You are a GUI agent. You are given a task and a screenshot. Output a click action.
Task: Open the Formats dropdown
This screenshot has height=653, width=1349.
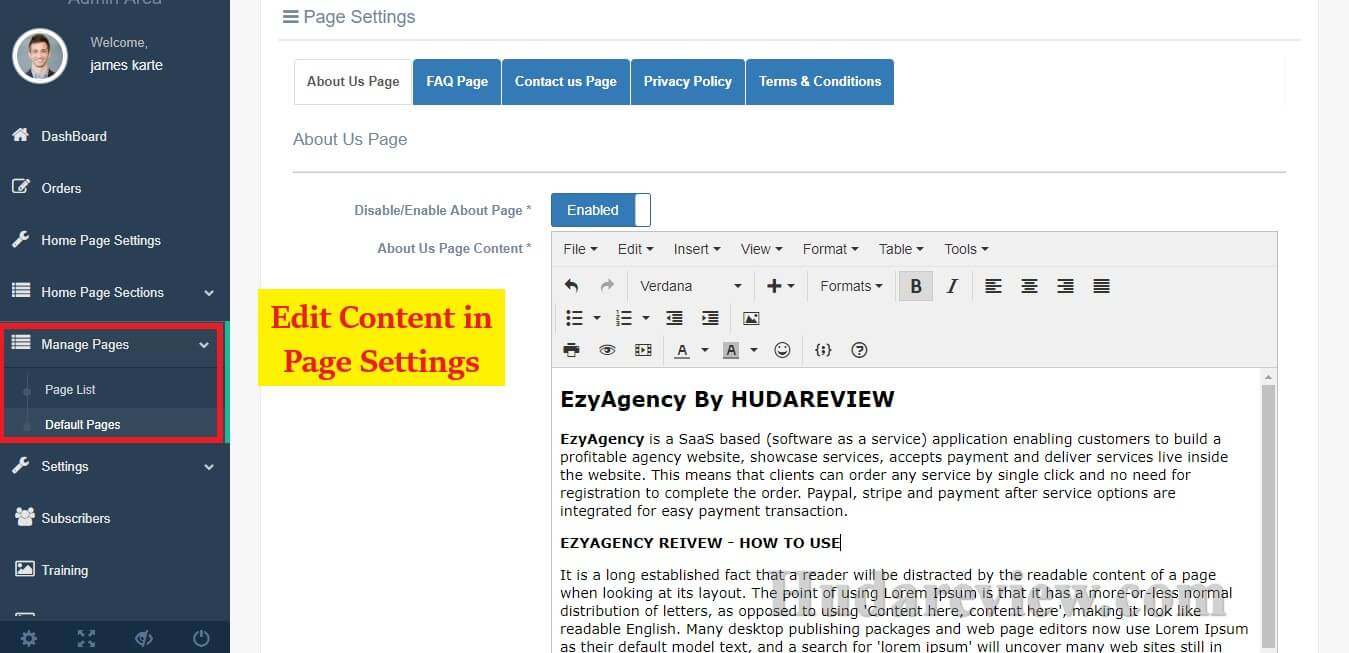tap(851, 286)
